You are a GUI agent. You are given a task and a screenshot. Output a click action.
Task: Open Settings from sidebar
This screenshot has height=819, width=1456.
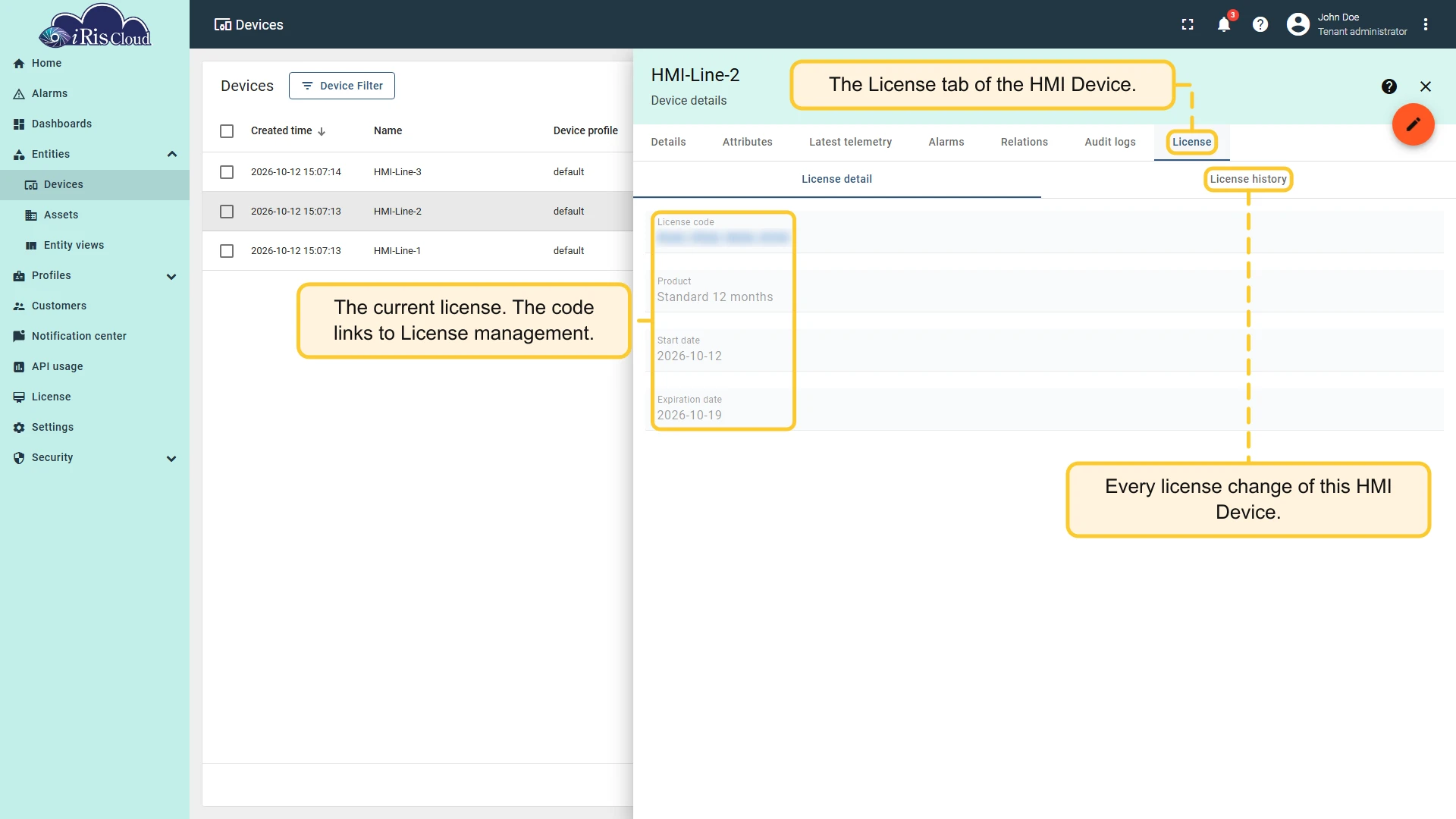click(x=95, y=427)
